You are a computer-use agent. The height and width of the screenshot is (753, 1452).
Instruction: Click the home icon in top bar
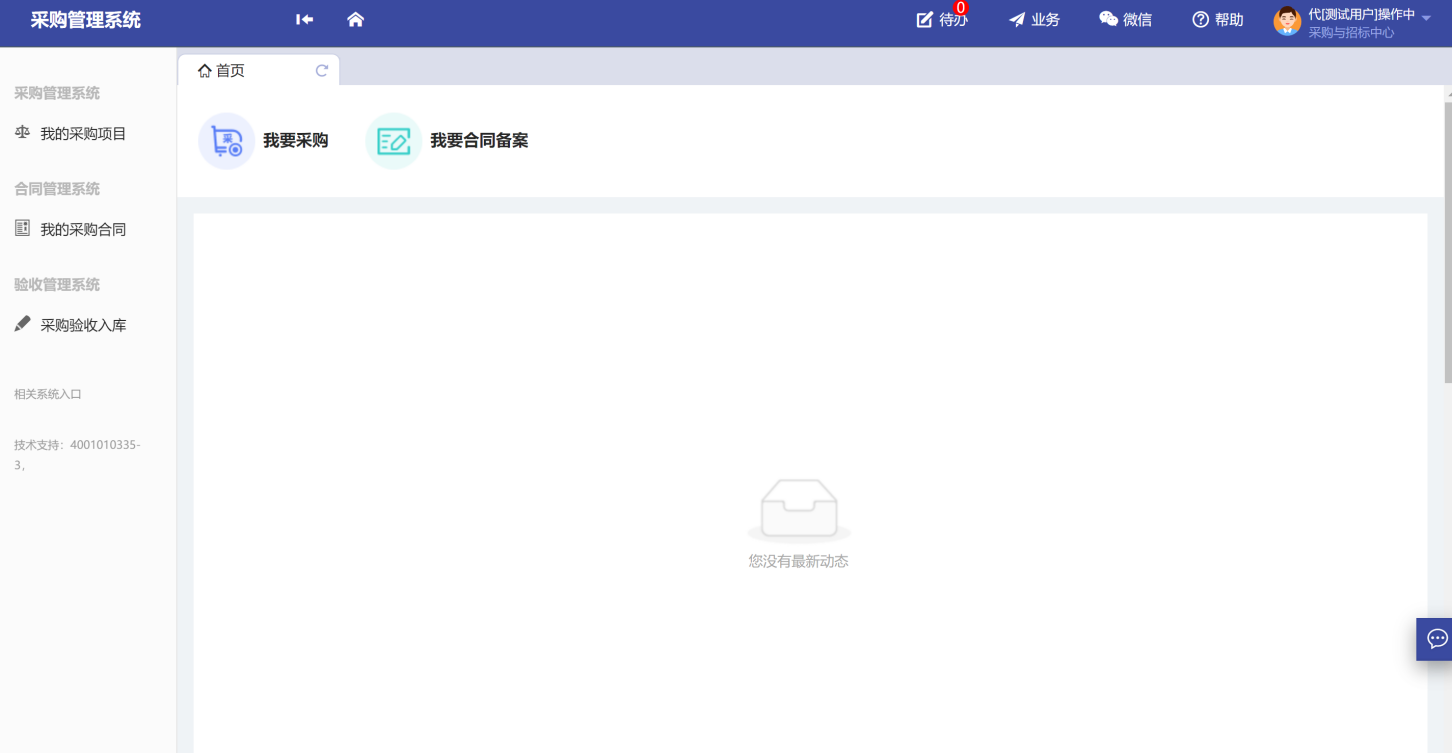tap(355, 20)
